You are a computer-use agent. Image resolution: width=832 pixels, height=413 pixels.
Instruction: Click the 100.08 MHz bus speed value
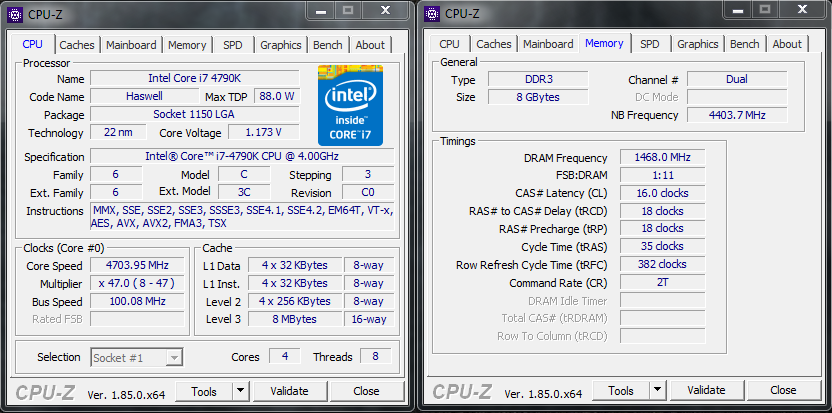137,302
